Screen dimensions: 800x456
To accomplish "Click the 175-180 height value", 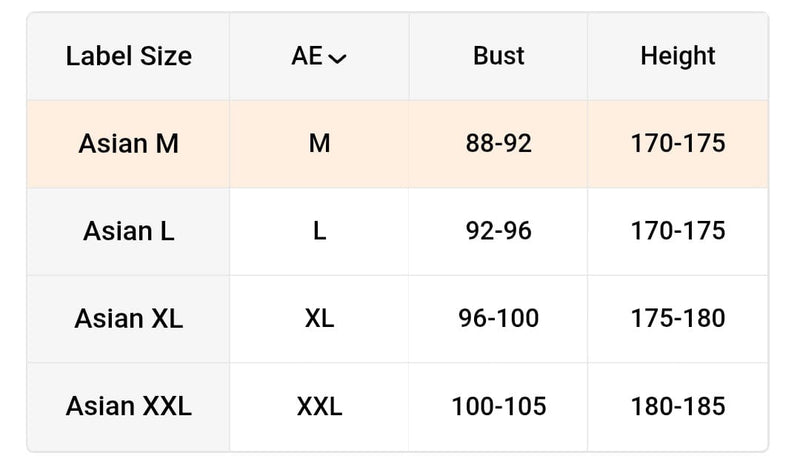I will pyautogui.click(x=677, y=319).
